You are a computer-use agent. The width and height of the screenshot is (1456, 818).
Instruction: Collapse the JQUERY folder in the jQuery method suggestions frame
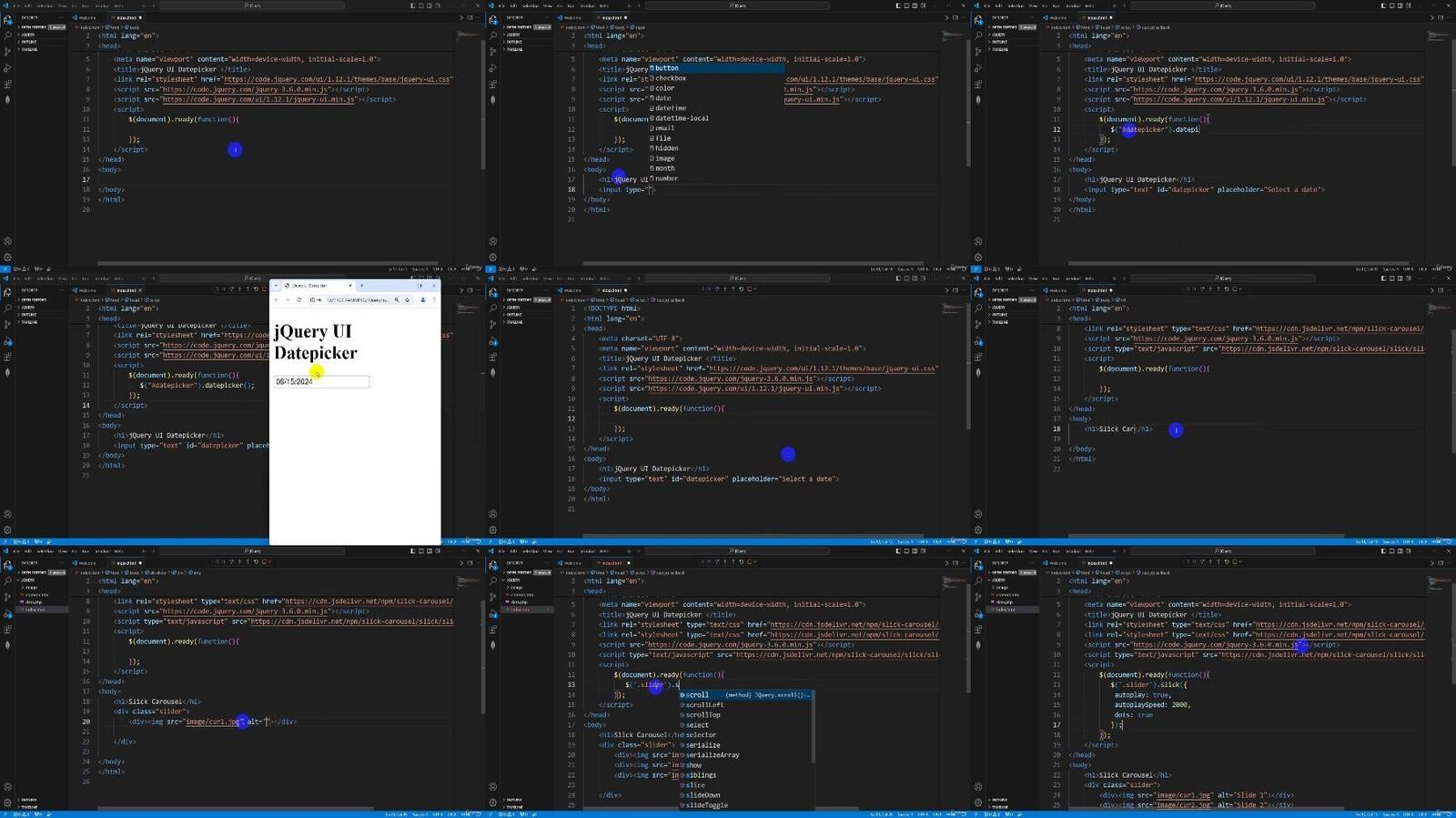click(512, 580)
